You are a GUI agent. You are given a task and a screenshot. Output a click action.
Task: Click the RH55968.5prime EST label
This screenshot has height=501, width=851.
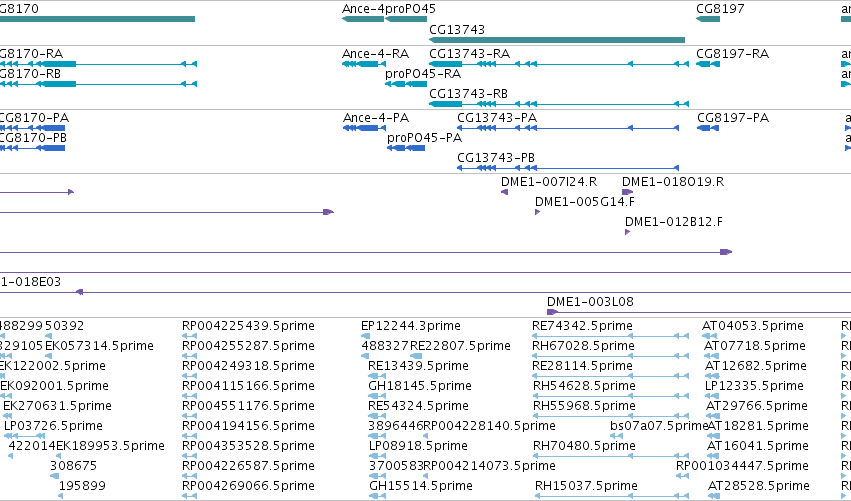pos(584,406)
